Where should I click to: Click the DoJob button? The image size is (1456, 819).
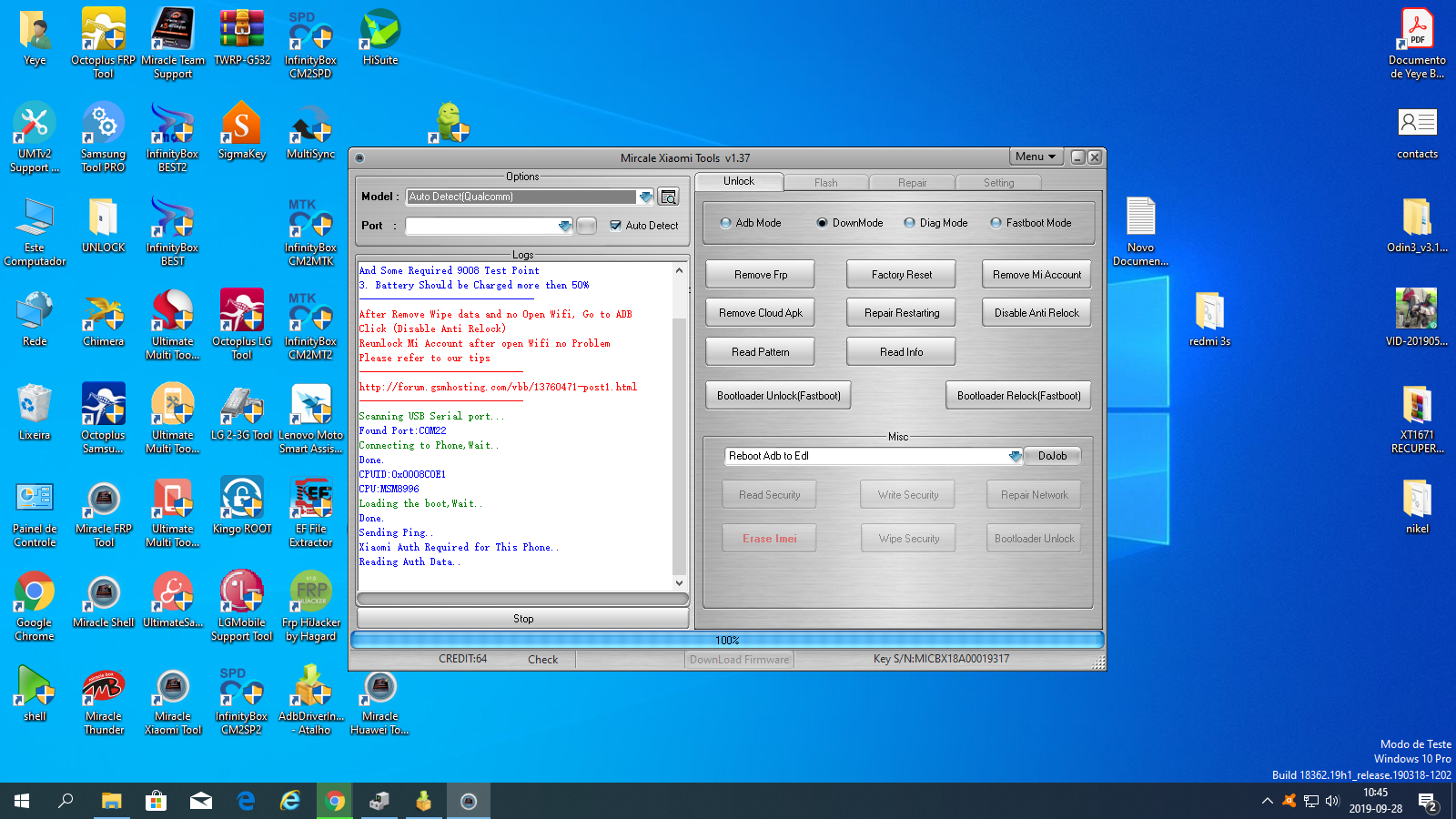[1052, 456]
